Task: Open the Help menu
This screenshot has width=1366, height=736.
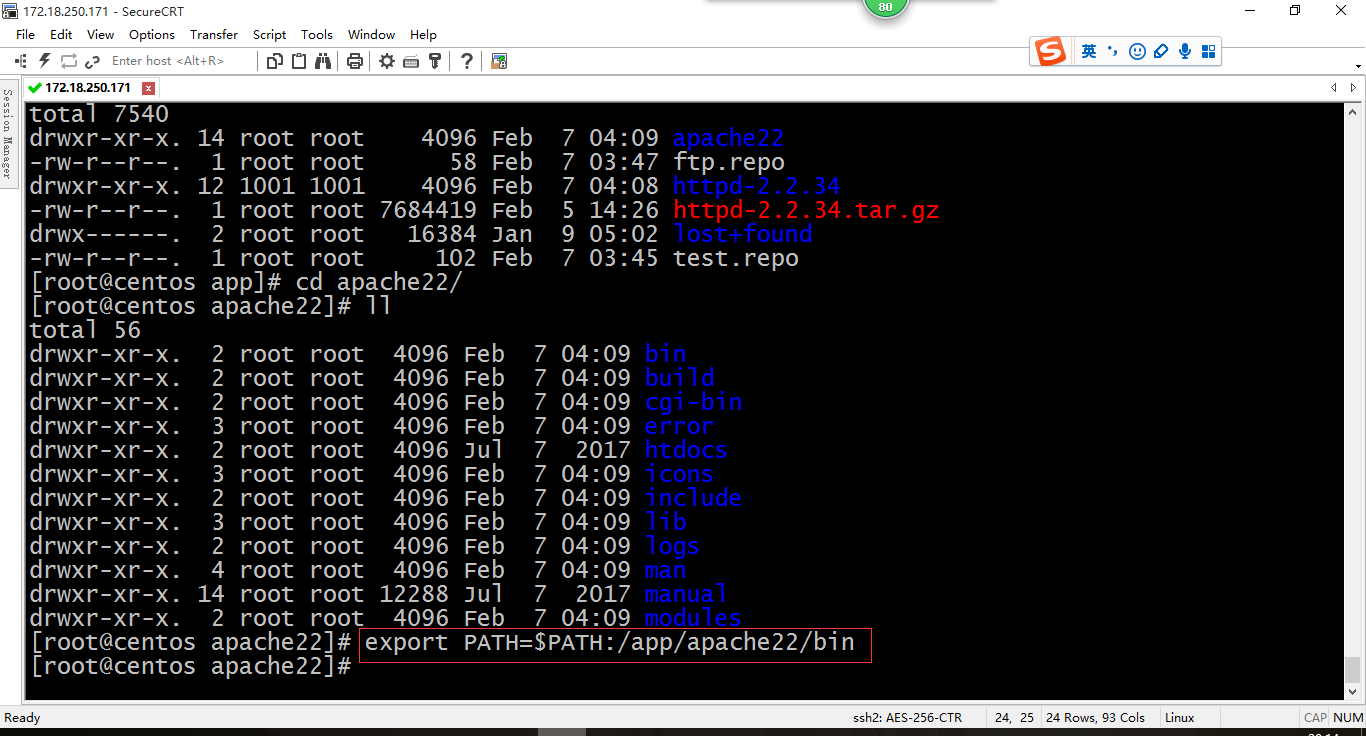Action: point(424,34)
